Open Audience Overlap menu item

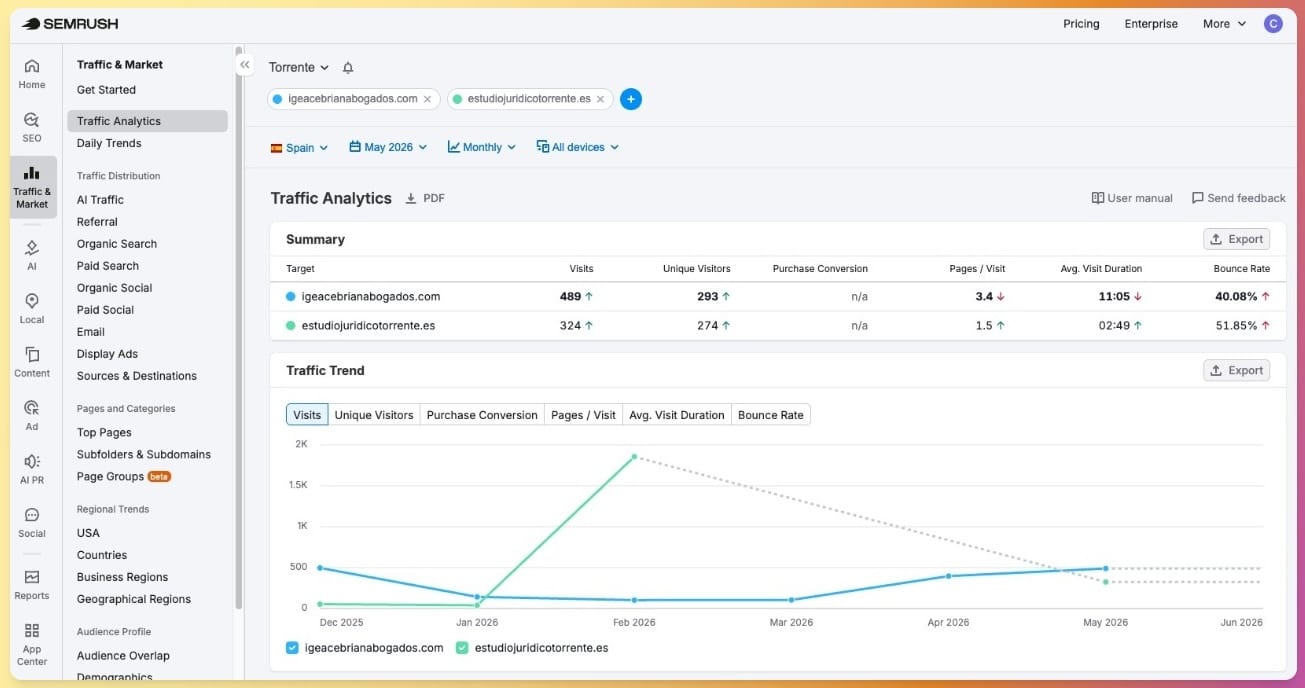[x=123, y=656]
